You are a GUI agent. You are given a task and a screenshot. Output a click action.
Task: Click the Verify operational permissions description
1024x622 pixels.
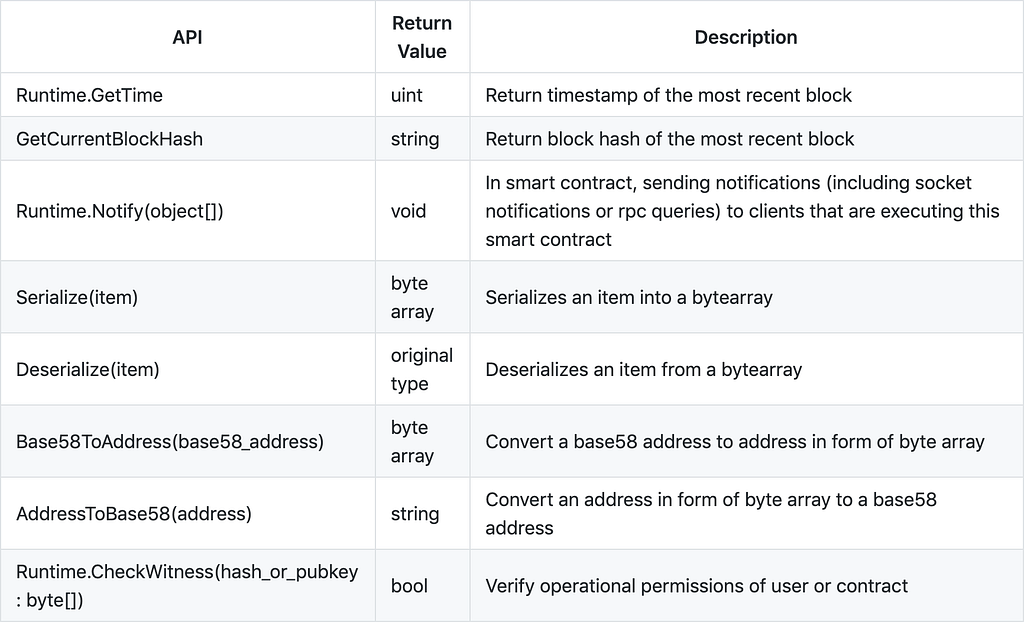(x=696, y=585)
